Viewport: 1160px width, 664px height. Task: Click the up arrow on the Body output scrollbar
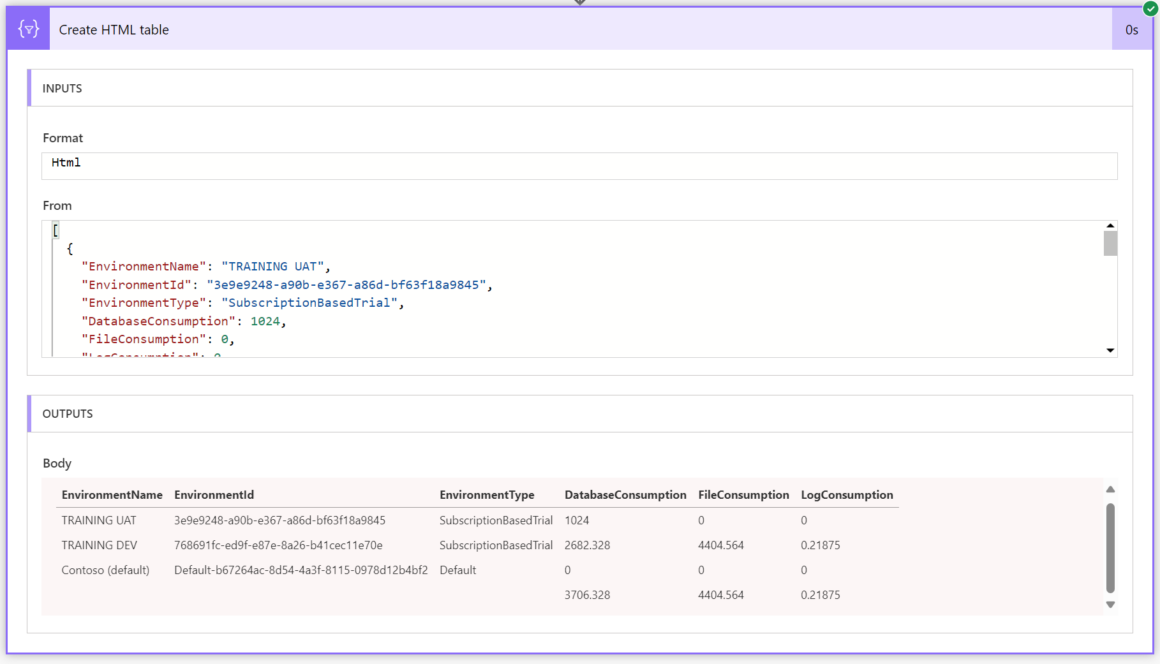[x=1110, y=487]
